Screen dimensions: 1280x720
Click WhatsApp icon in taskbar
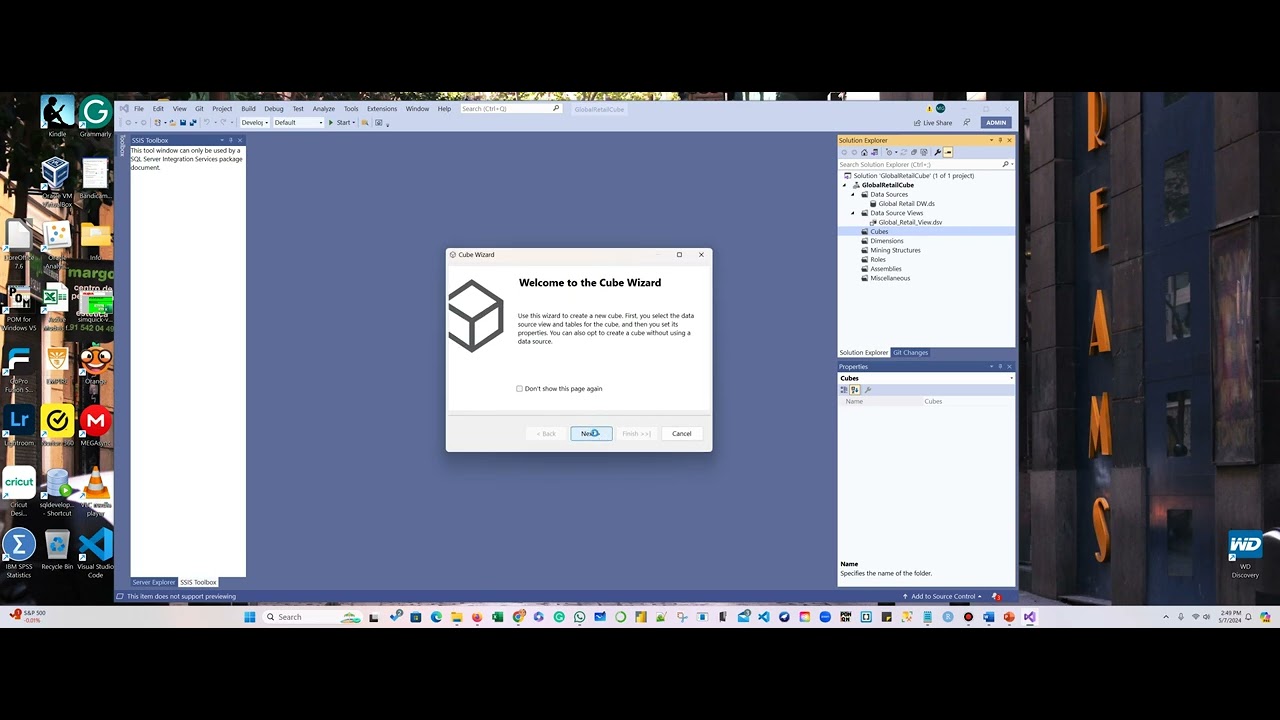[580, 617]
